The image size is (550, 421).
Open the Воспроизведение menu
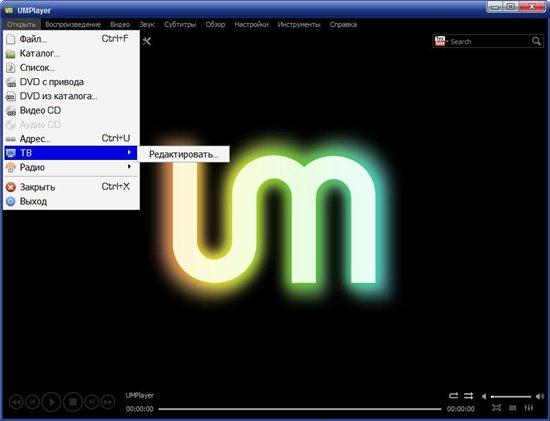coord(73,25)
